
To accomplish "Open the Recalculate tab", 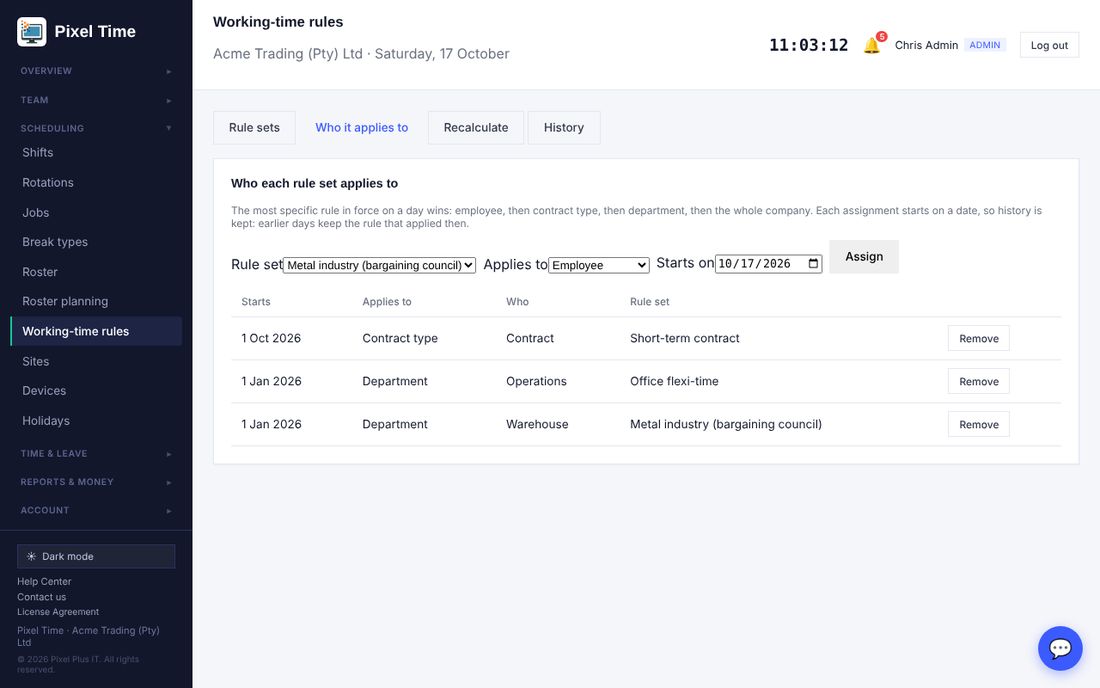I will [x=476, y=128].
